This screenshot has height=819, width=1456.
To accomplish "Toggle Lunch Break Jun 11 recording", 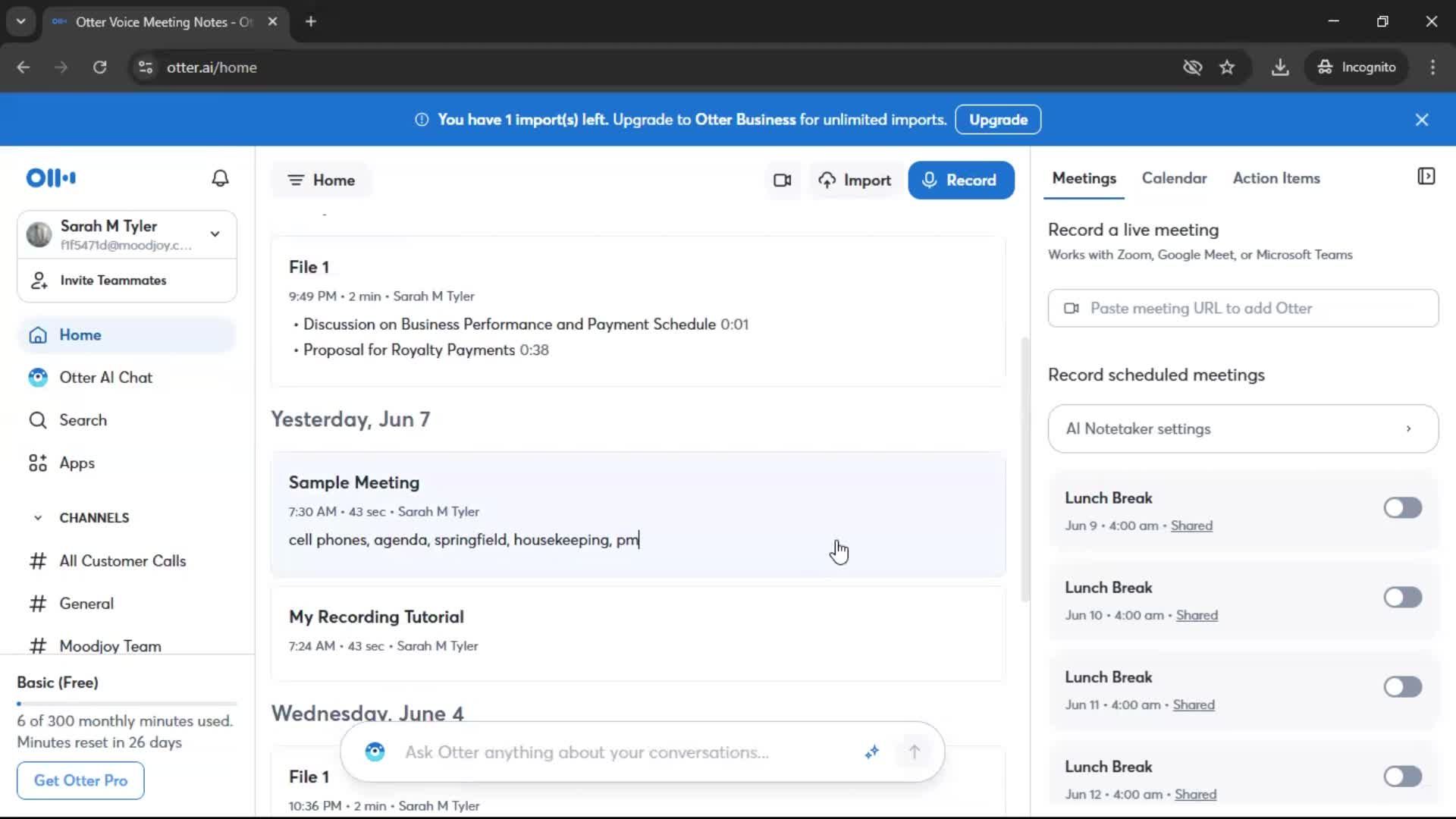I will pyautogui.click(x=1402, y=687).
